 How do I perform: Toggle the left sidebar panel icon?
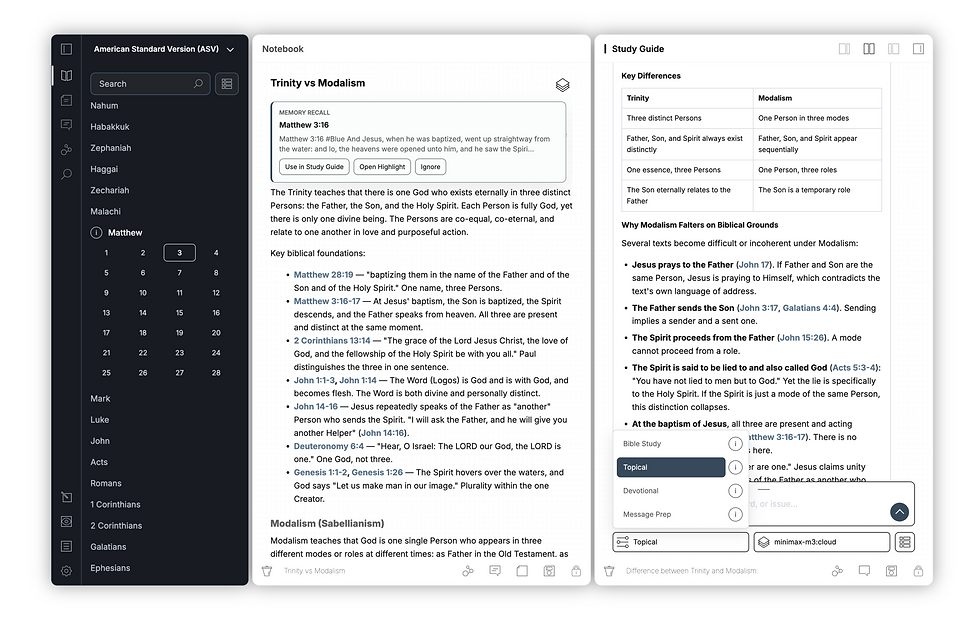pos(66,49)
